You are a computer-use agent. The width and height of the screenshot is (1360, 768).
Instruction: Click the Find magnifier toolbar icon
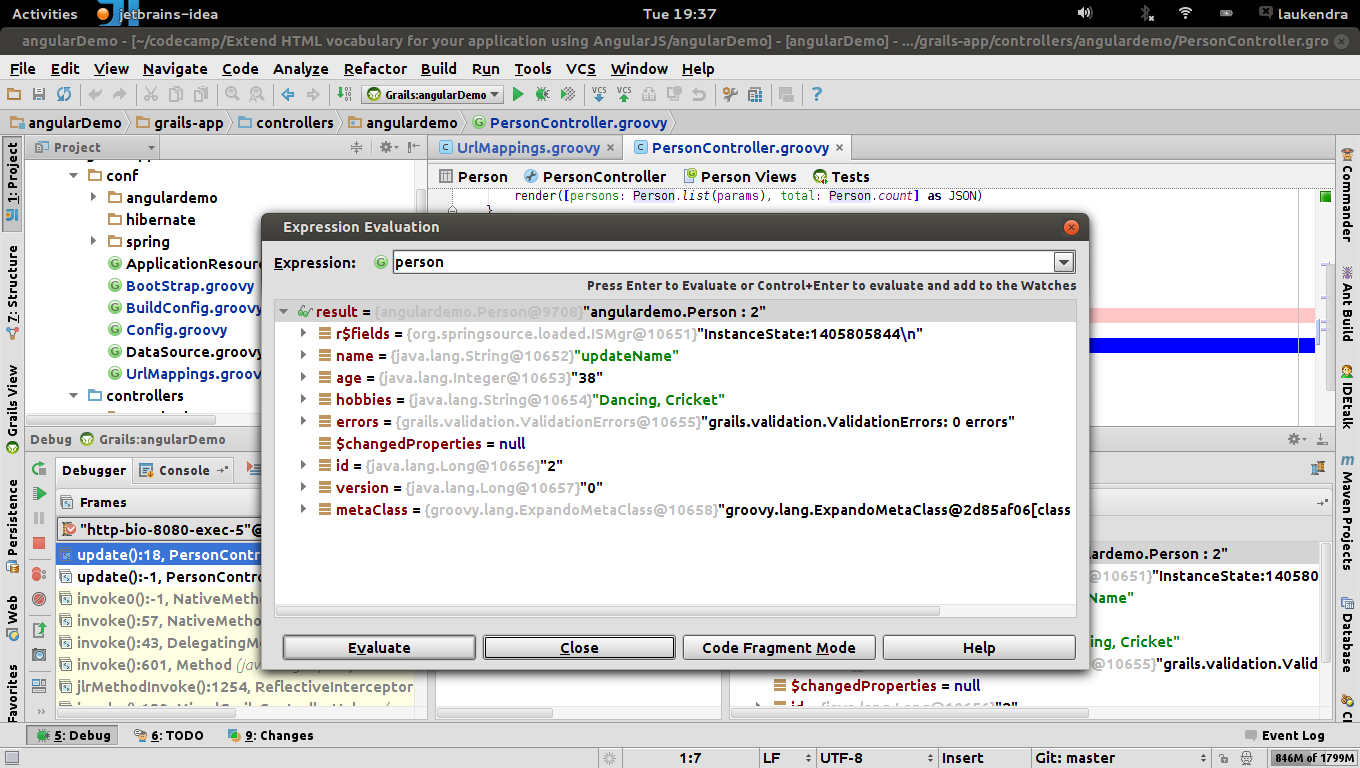coord(232,94)
